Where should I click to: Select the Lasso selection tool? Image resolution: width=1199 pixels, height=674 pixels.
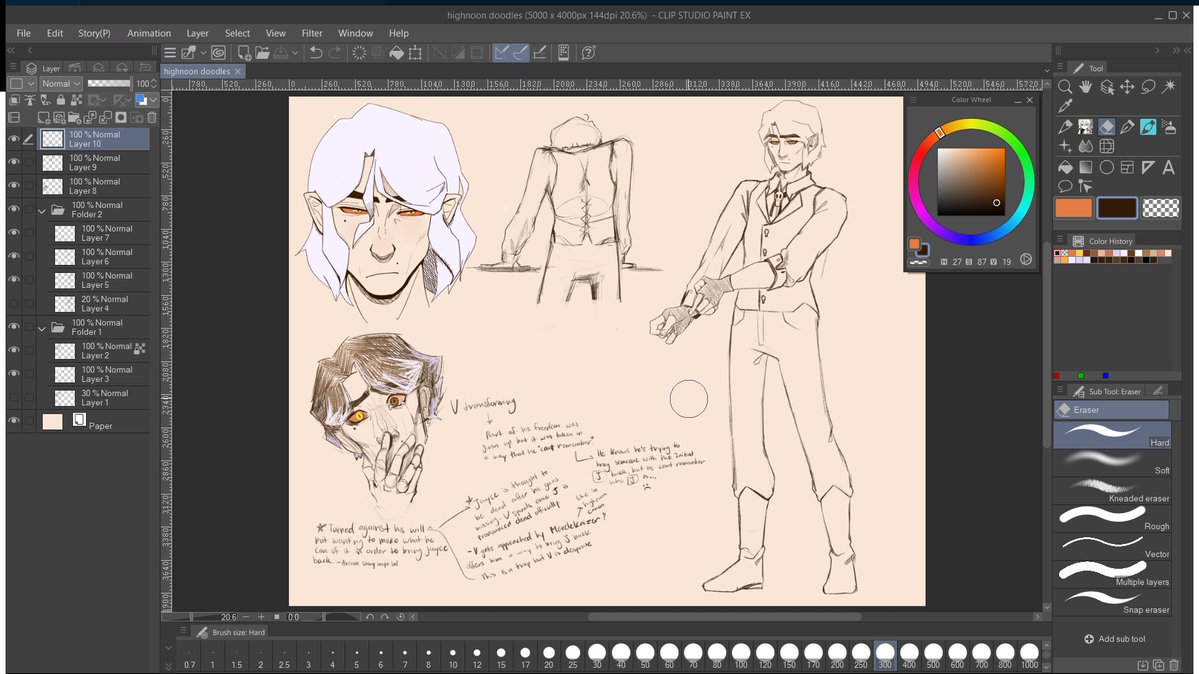point(1148,87)
